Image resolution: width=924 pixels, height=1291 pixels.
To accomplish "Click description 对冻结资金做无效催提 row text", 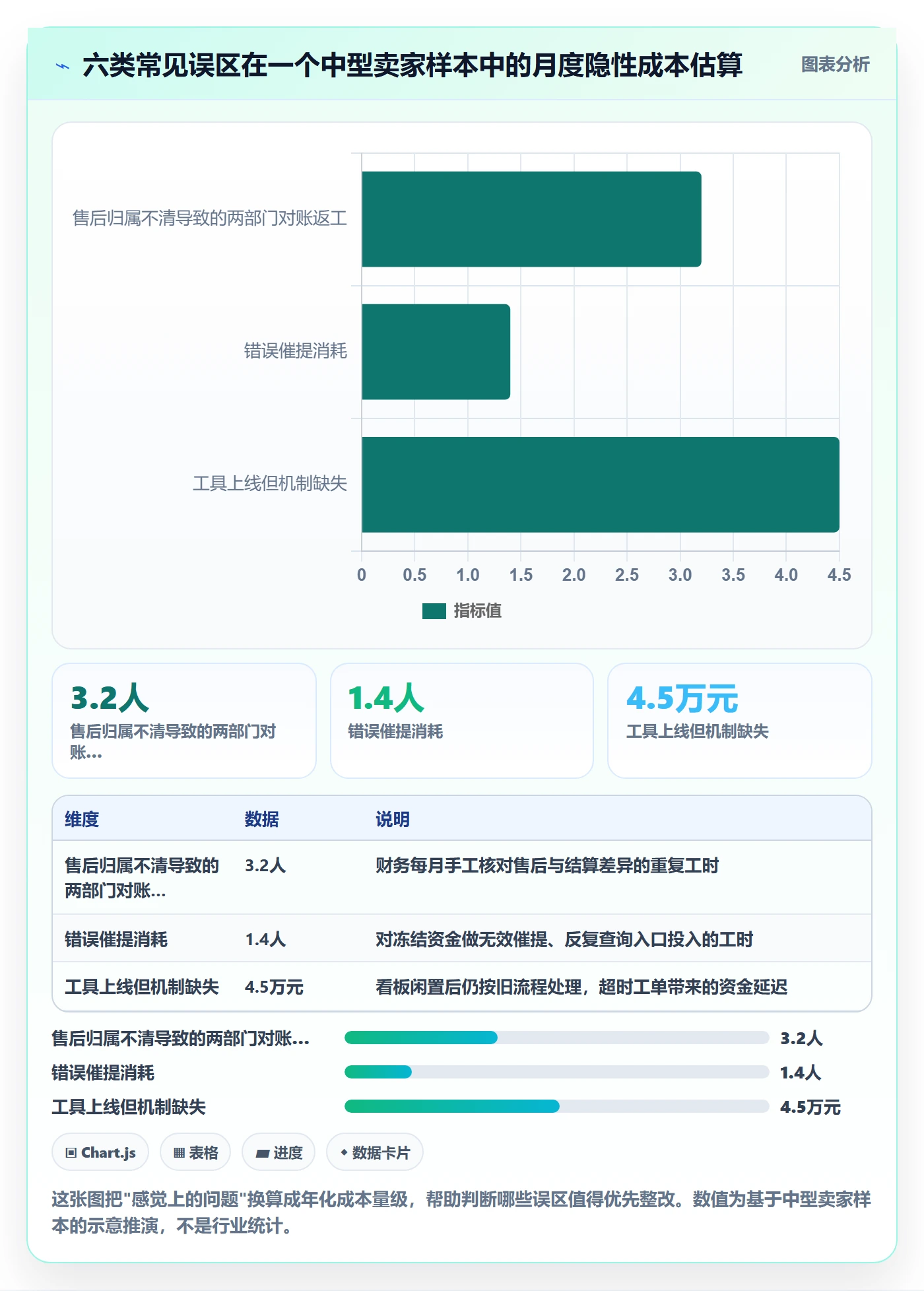I will 564,939.
